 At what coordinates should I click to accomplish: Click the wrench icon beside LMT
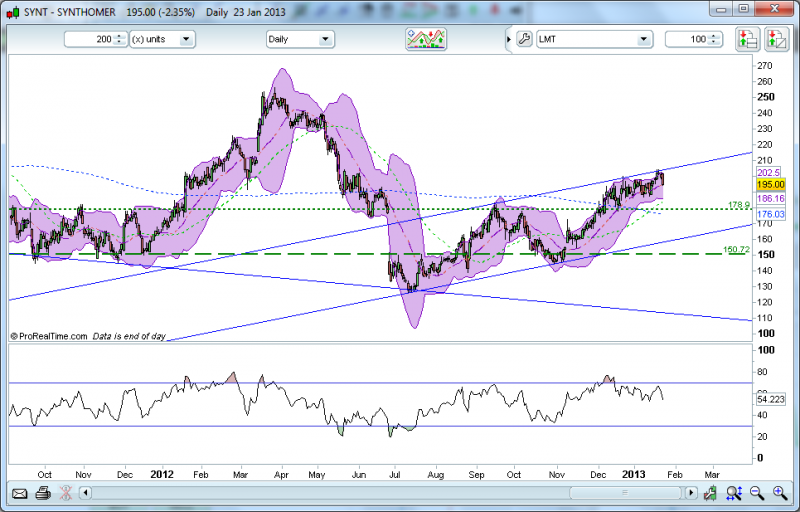(524, 40)
